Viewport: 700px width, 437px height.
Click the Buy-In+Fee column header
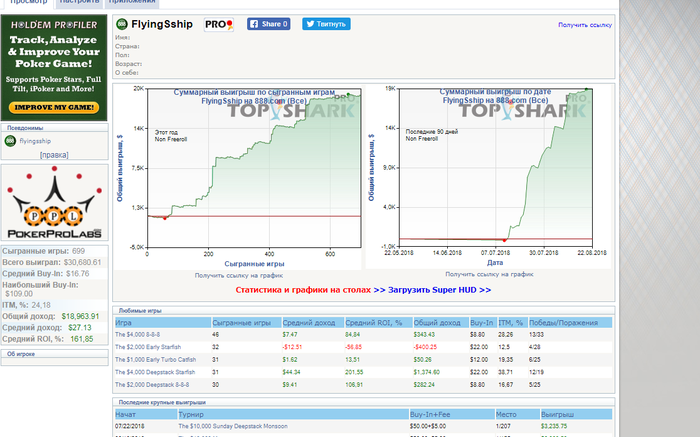tap(452, 415)
